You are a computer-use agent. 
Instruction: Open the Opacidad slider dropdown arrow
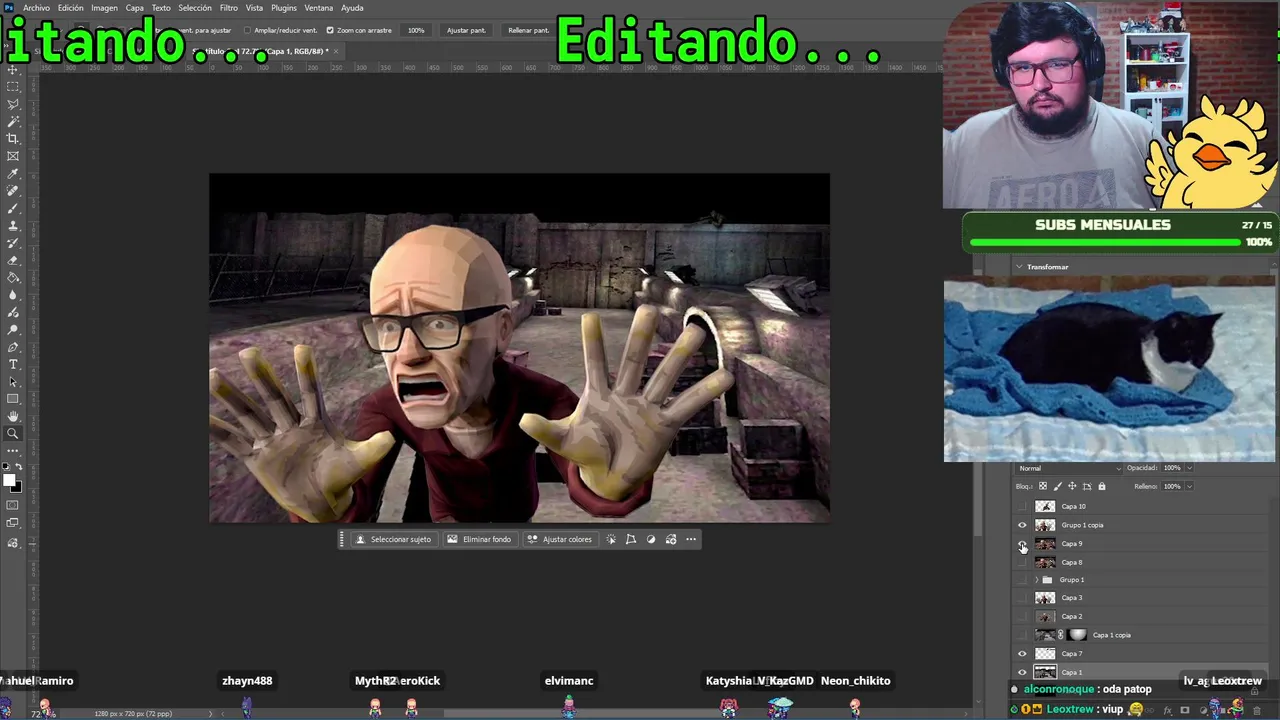tap(1189, 468)
